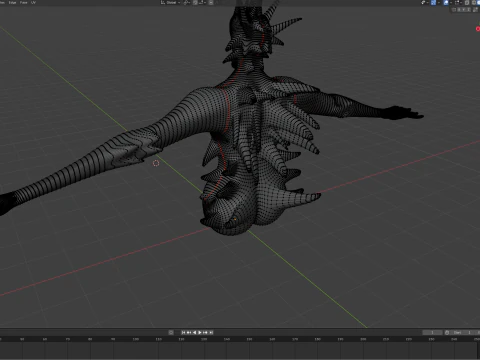Play the animation in reverse
This screenshot has height=360, width=480.
pos(195,332)
